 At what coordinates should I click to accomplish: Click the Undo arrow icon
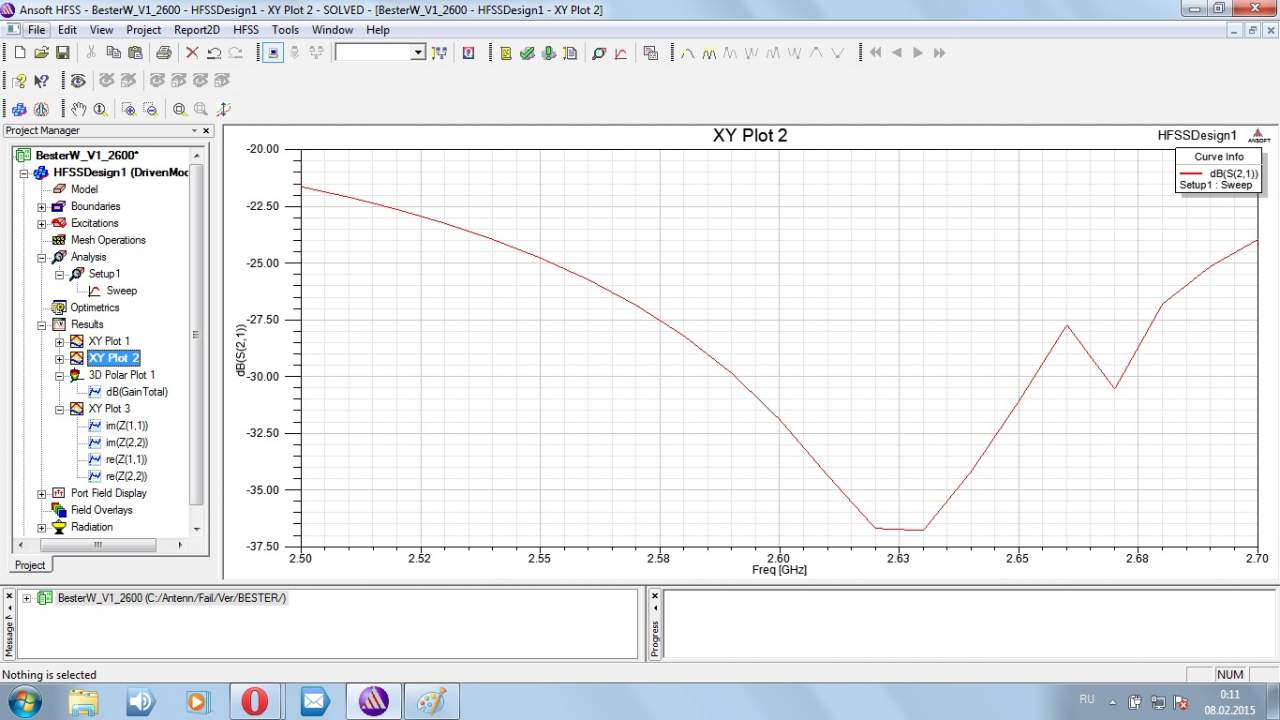[x=214, y=53]
